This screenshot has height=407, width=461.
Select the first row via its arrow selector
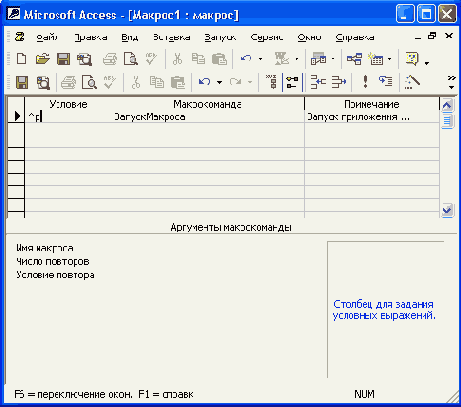pos(16,116)
